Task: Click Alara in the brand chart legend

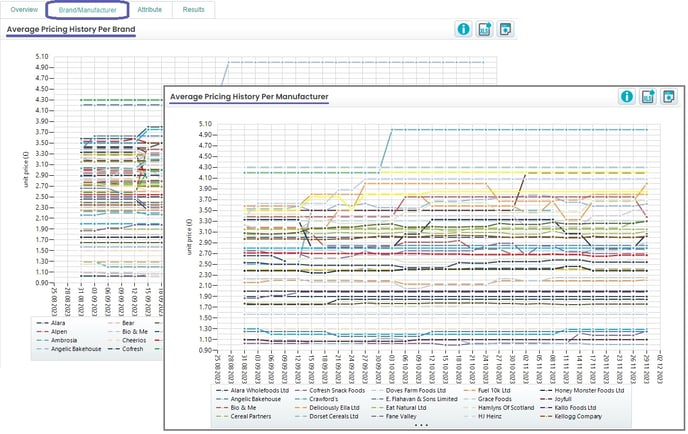Action: pyautogui.click(x=51, y=323)
